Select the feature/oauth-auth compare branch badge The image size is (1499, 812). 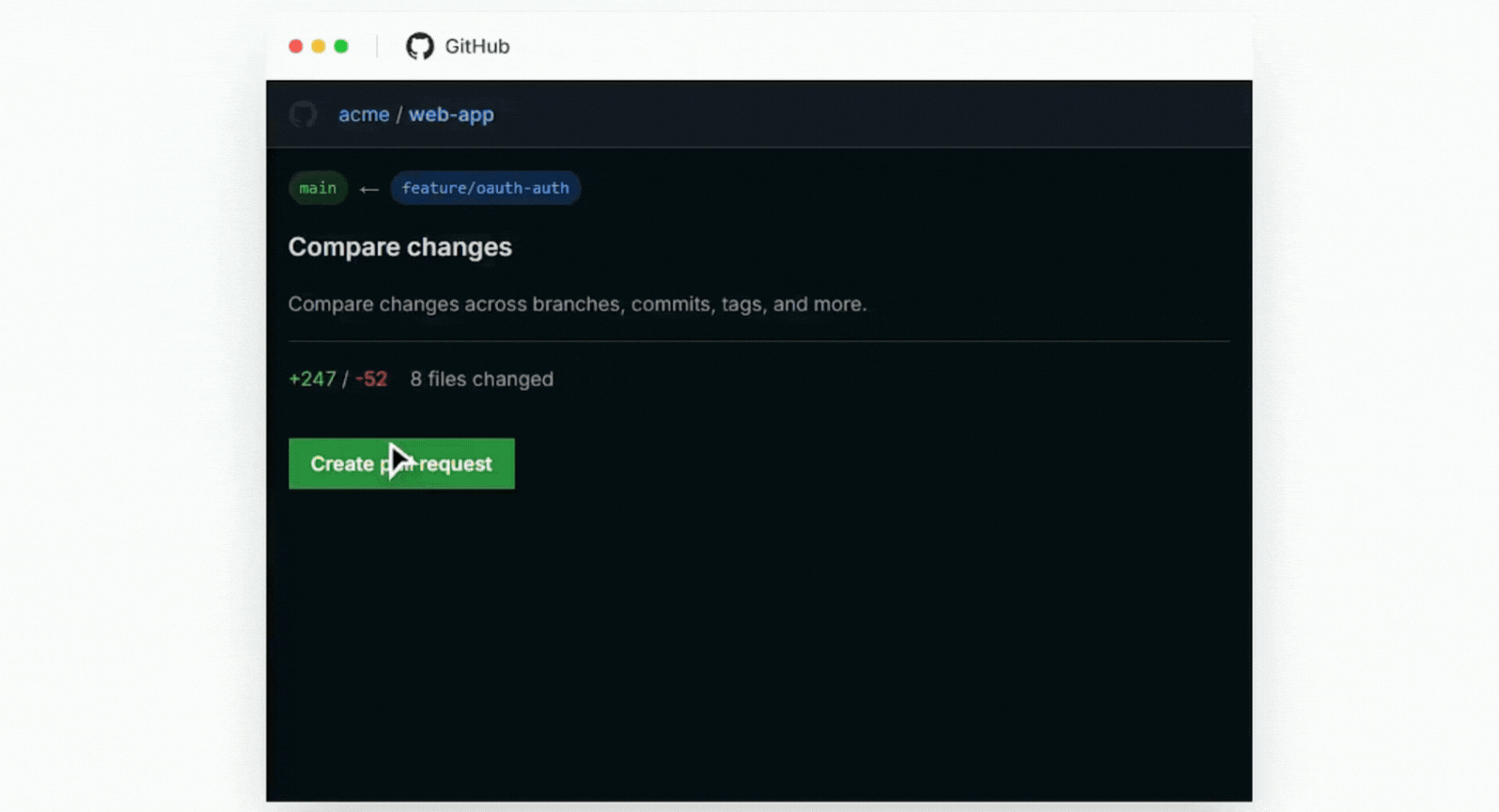pyautogui.click(x=485, y=188)
